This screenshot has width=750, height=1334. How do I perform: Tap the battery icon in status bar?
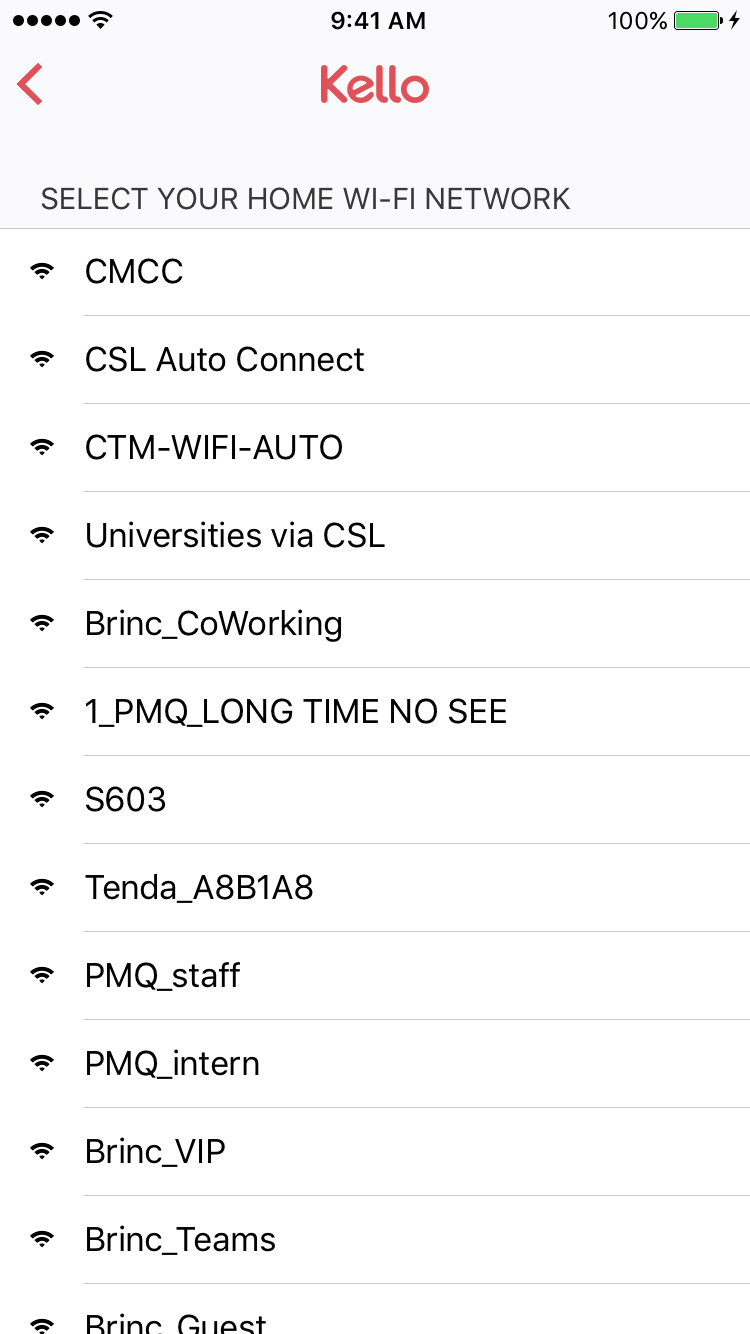tap(697, 20)
